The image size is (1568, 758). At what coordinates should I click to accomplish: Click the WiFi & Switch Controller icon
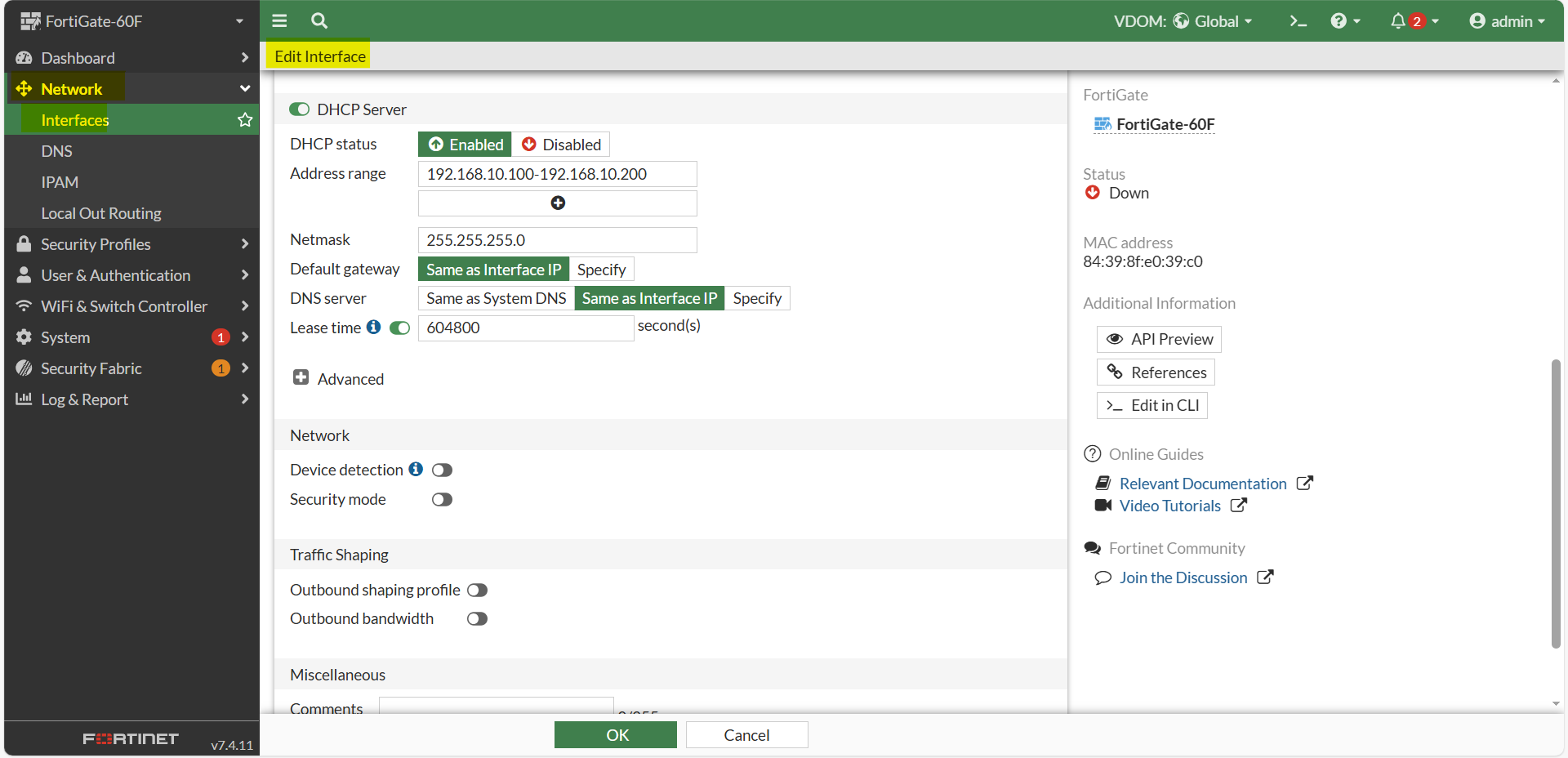coord(24,306)
